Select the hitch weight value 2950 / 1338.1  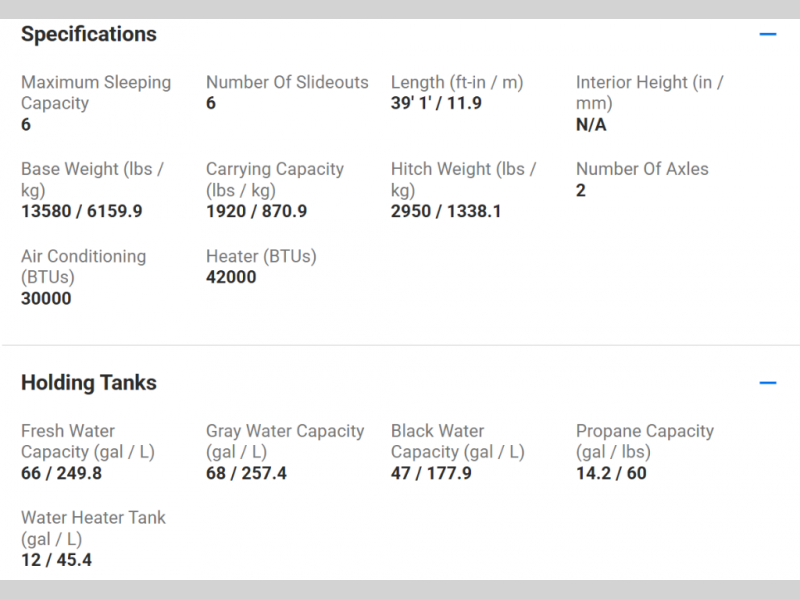[446, 211]
